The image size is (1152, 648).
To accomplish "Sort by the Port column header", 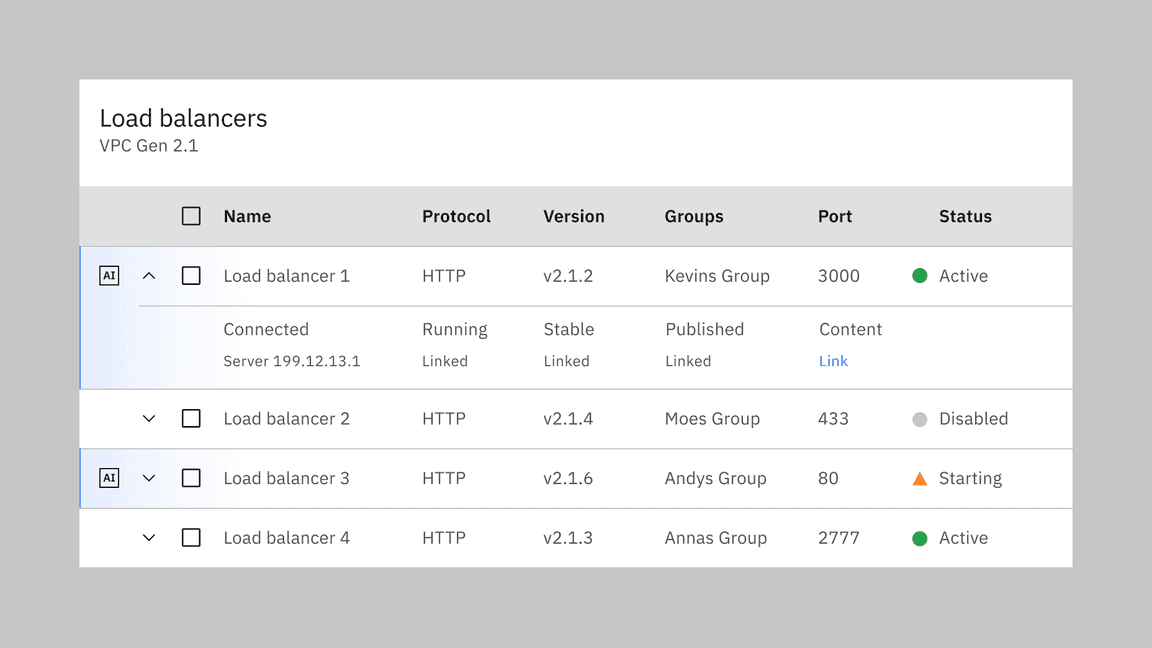I will pyautogui.click(x=835, y=216).
